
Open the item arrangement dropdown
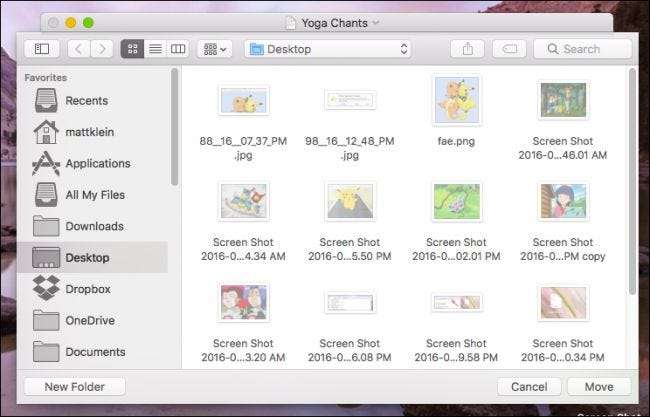[x=214, y=48]
